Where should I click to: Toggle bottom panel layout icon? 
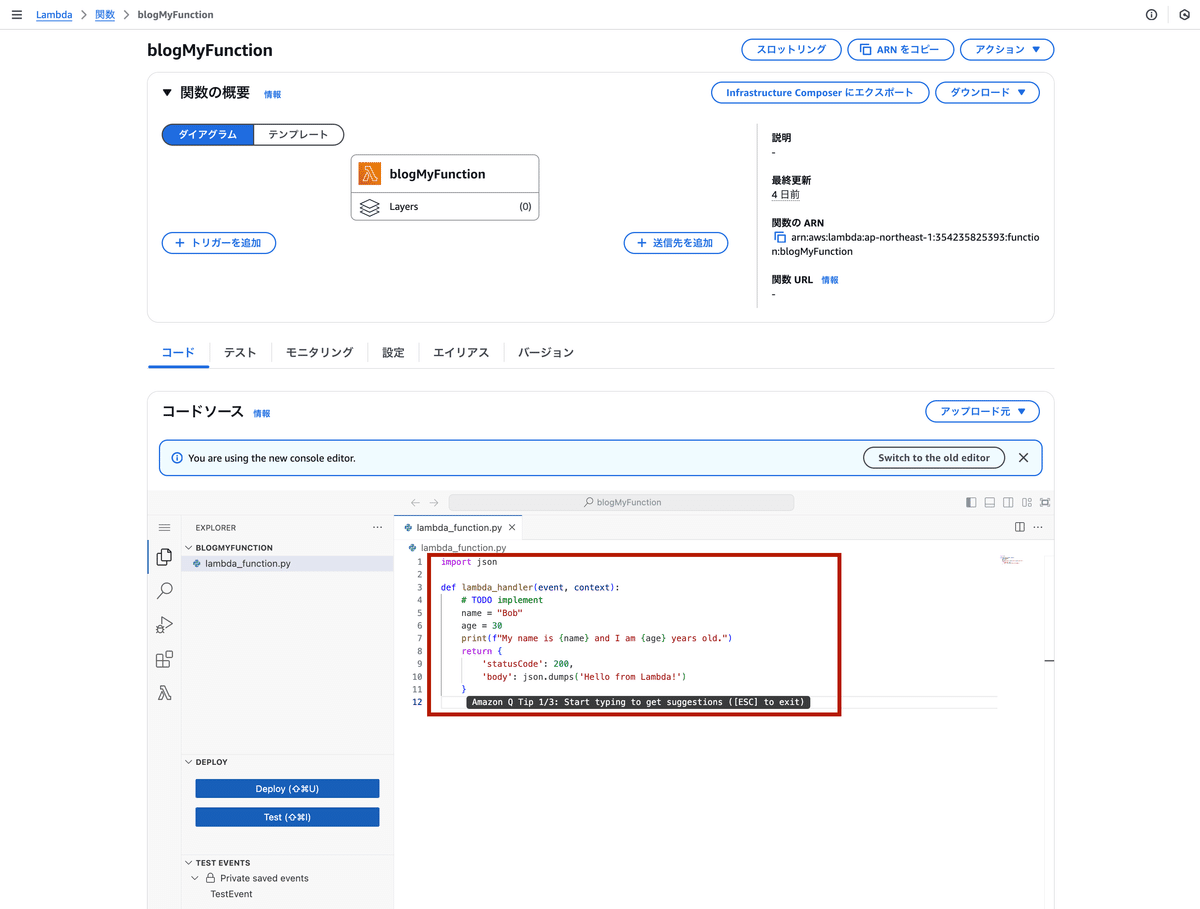point(990,502)
